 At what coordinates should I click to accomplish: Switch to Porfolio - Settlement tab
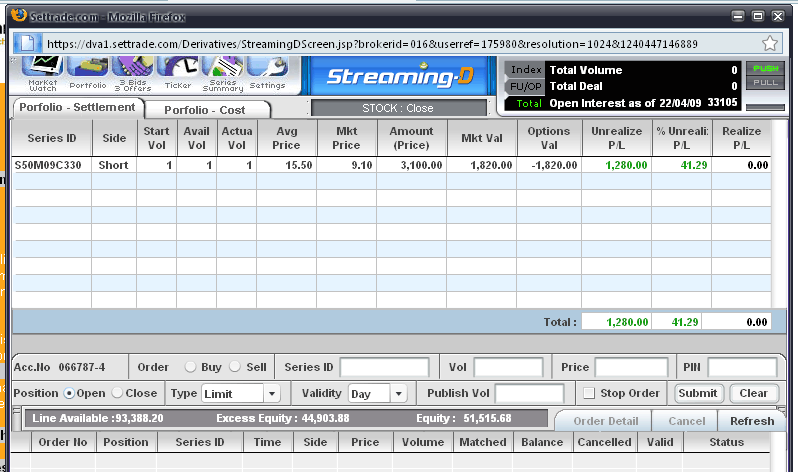77,107
